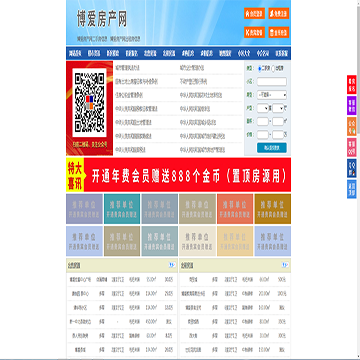Screen dimensions: 360x360
Task: Click the maximum 价格 input box
Action: (x=278, y=135)
